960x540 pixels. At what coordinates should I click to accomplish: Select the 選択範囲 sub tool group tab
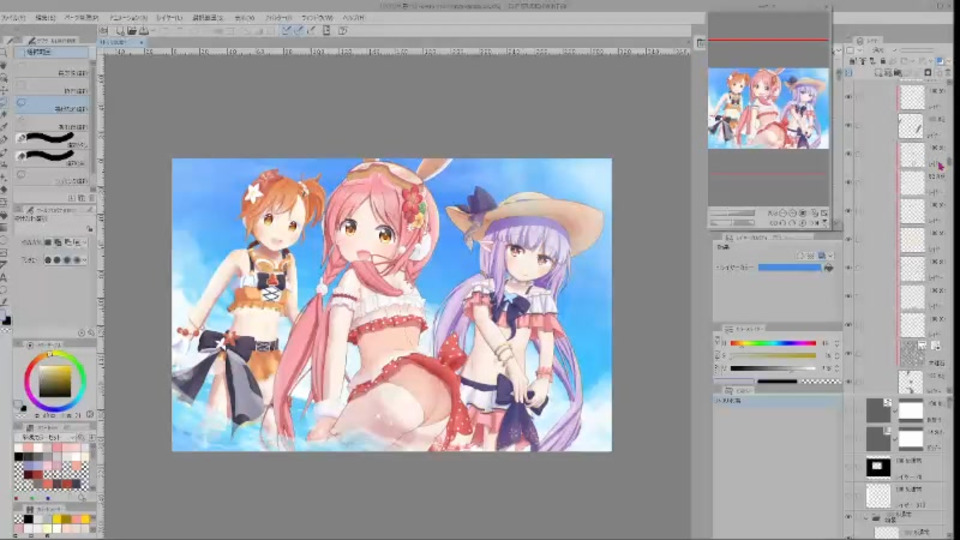click(x=51, y=52)
